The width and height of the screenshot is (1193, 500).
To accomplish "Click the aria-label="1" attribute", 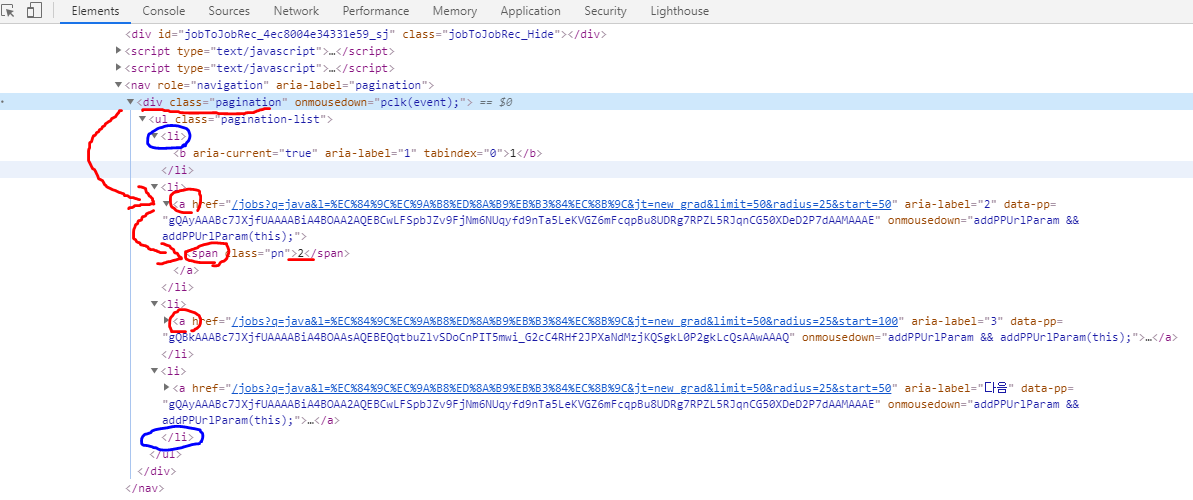I will point(371,153).
